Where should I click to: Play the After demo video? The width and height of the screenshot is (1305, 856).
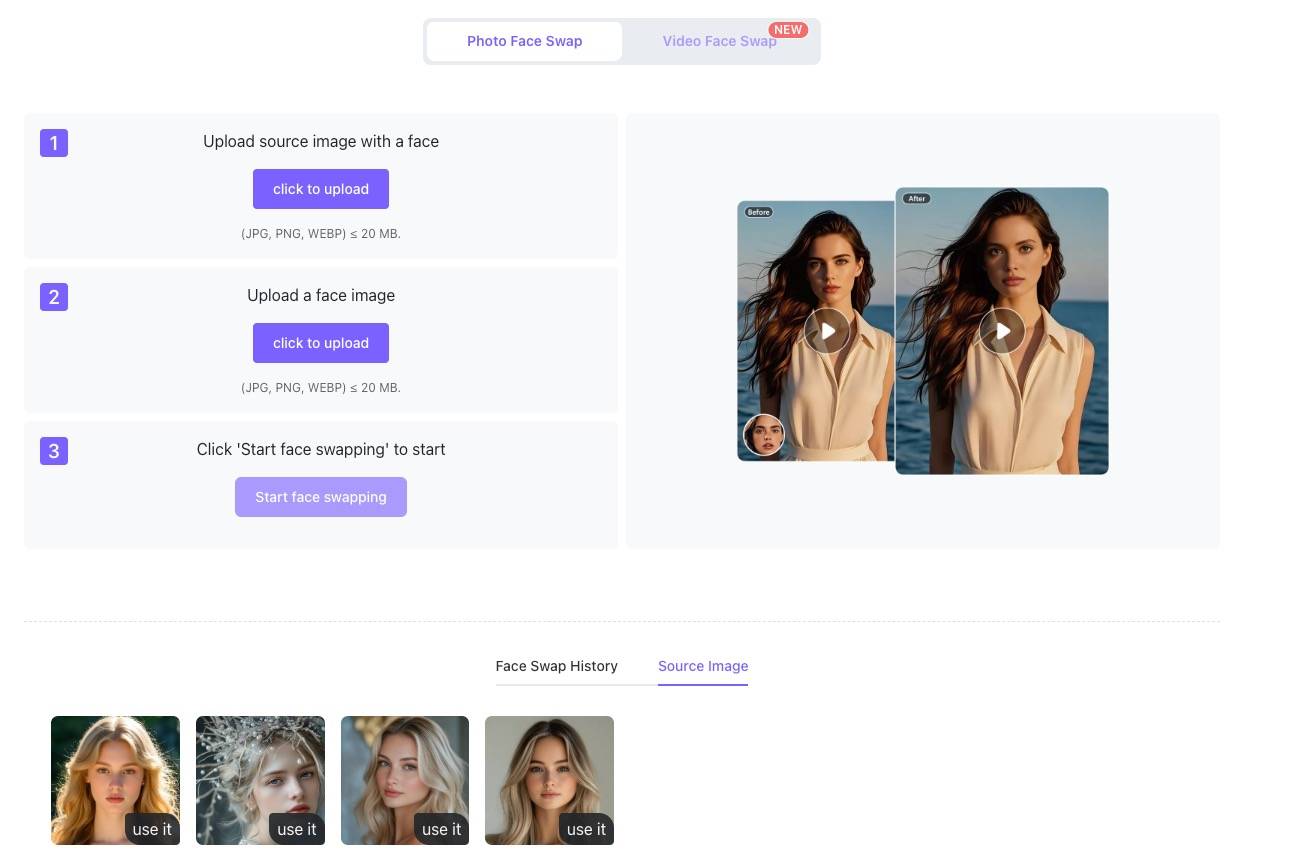(x=1001, y=330)
